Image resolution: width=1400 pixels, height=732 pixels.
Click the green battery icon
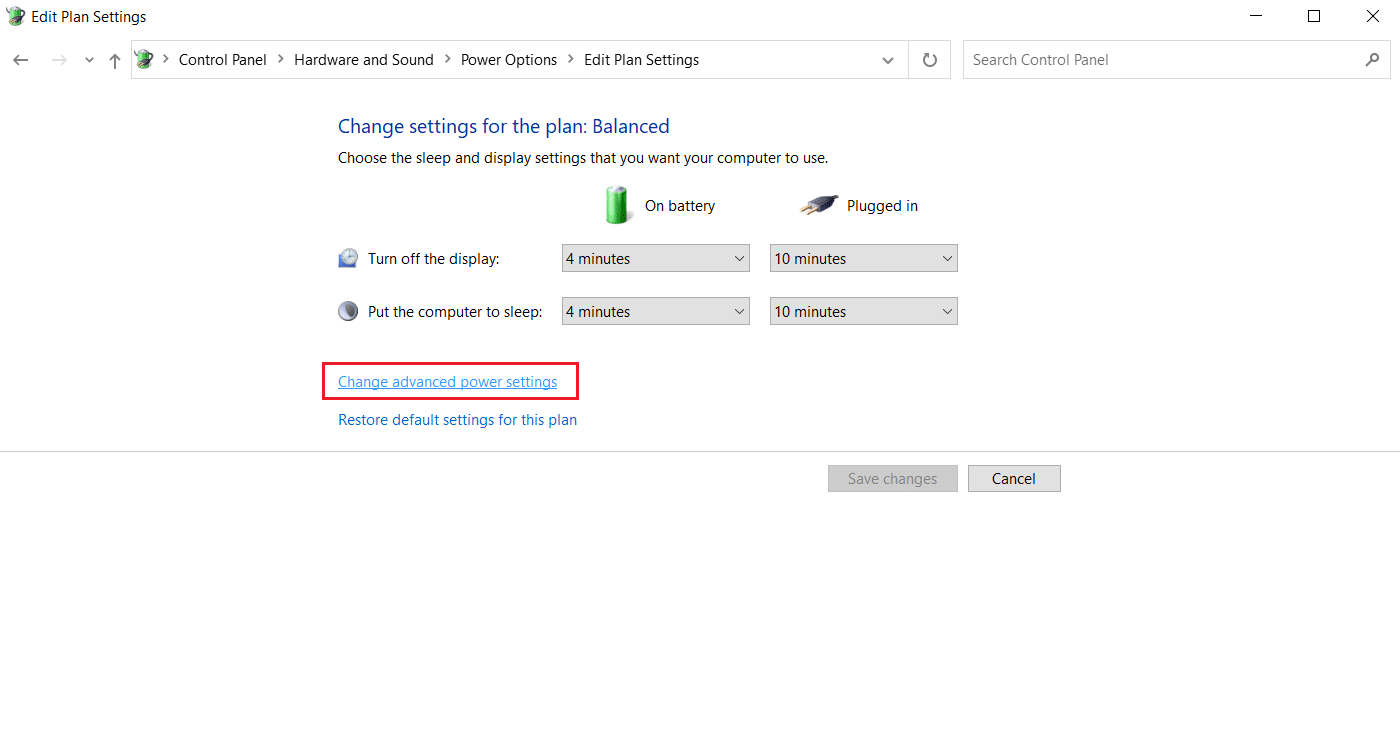coord(617,204)
